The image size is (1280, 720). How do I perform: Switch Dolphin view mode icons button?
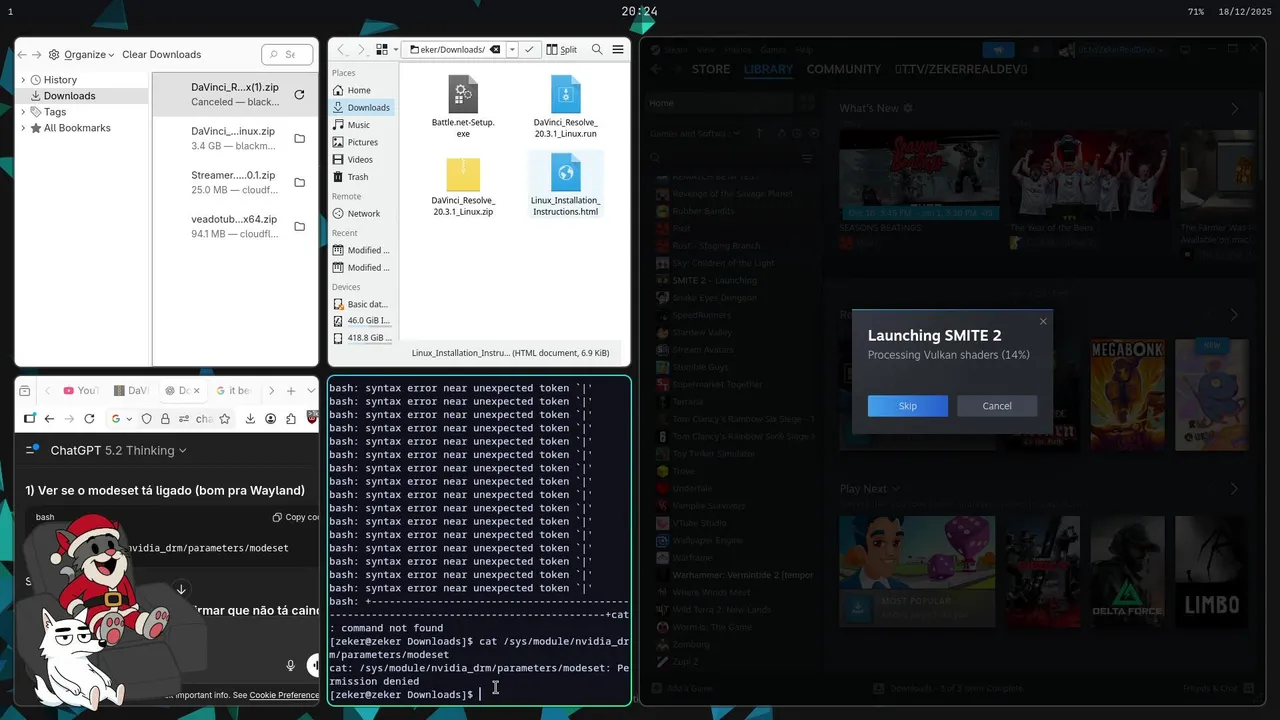click(381, 49)
